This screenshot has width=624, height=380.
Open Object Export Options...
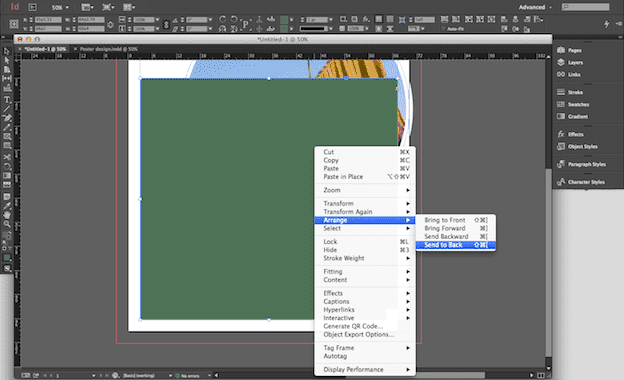(365, 335)
